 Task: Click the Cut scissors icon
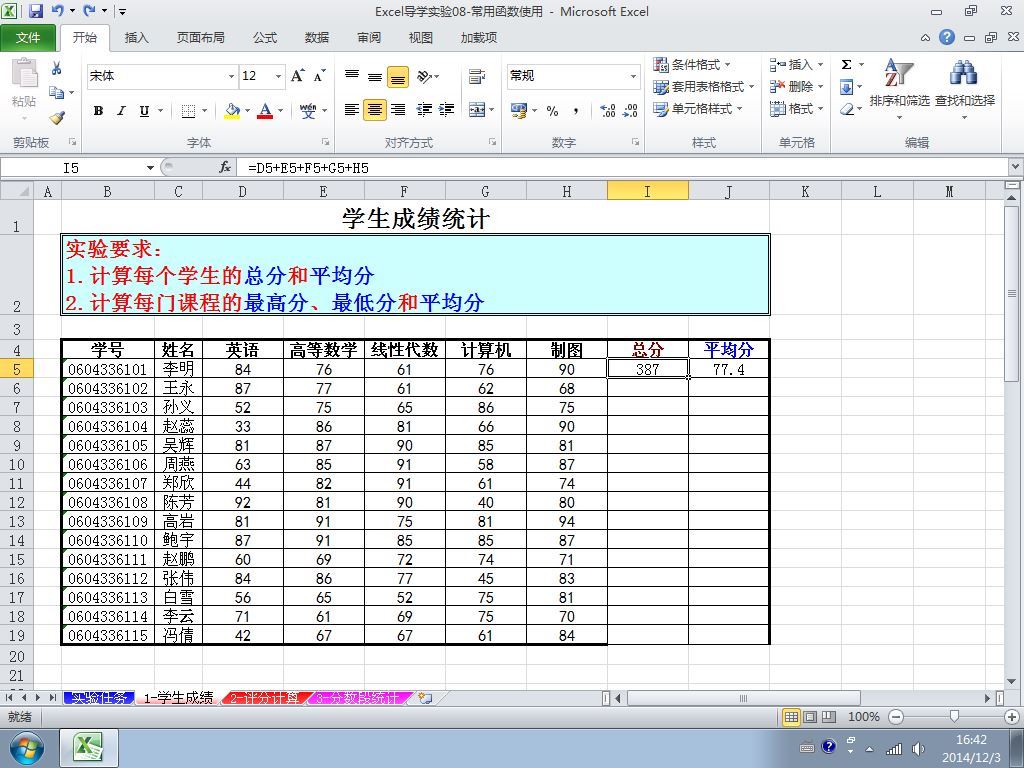click(57, 68)
